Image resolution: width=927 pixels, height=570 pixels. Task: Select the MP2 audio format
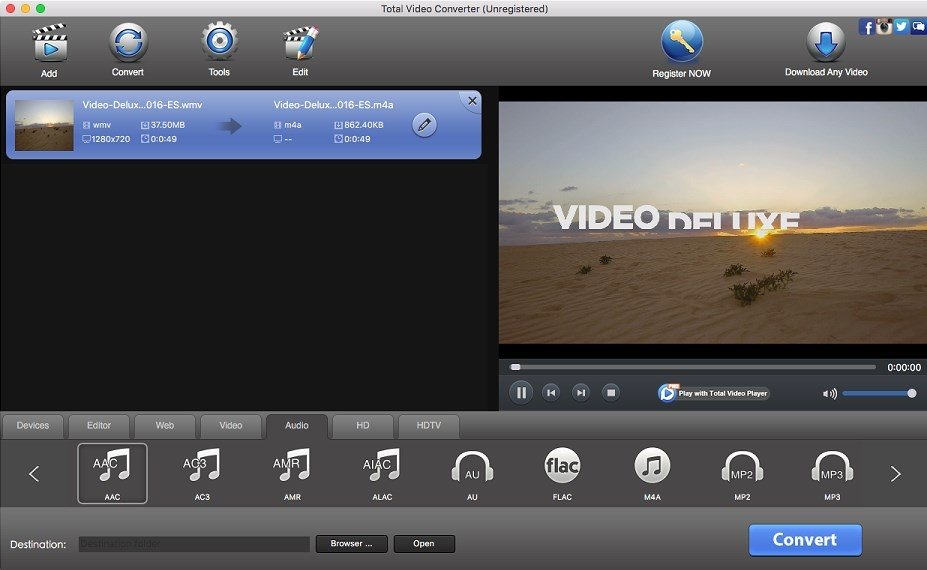742,474
